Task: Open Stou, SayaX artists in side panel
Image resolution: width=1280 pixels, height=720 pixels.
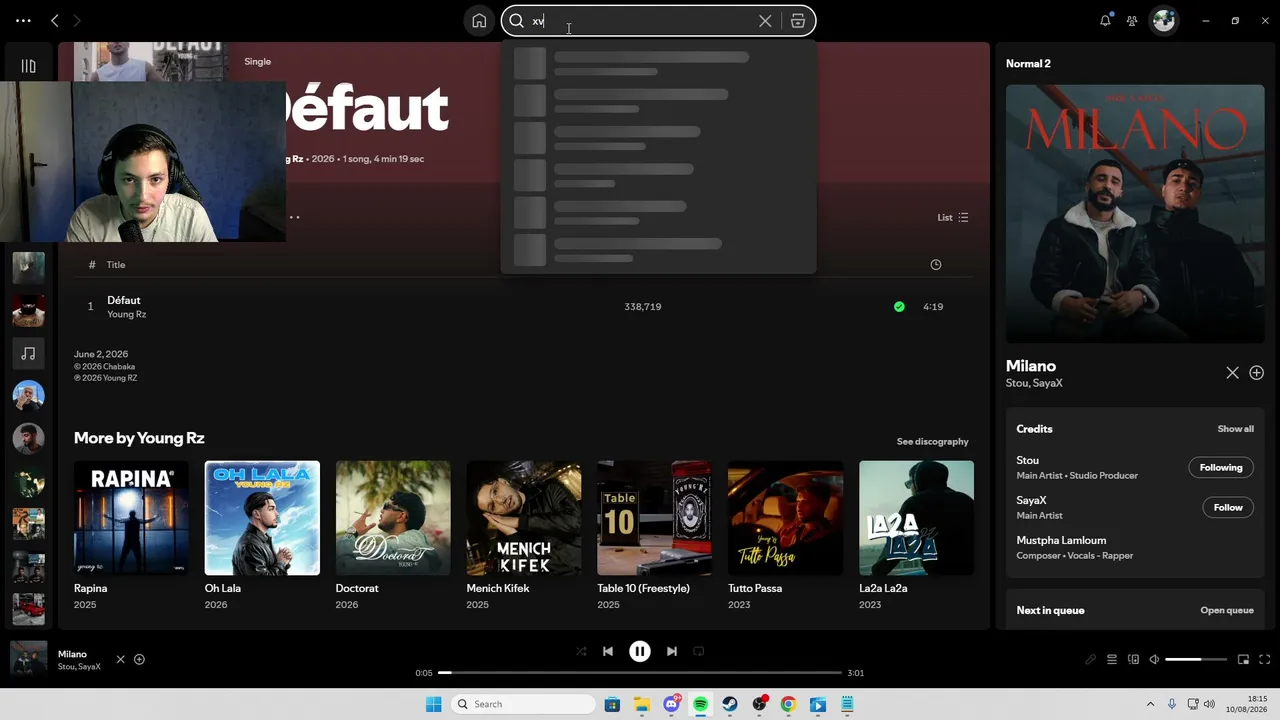Action: 1034,383
